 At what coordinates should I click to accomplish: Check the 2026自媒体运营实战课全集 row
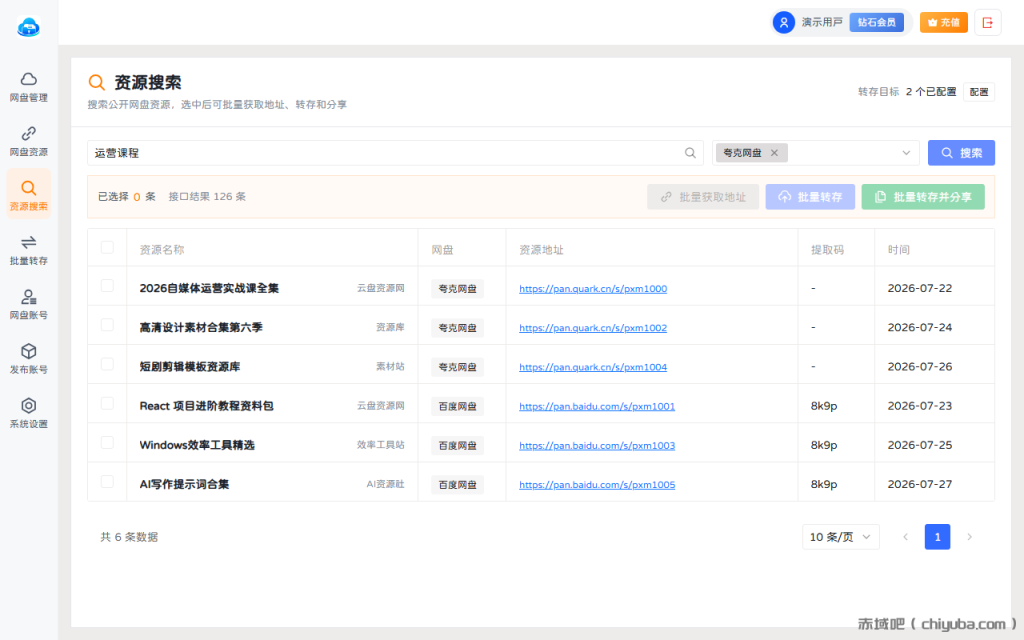pyautogui.click(x=107, y=286)
